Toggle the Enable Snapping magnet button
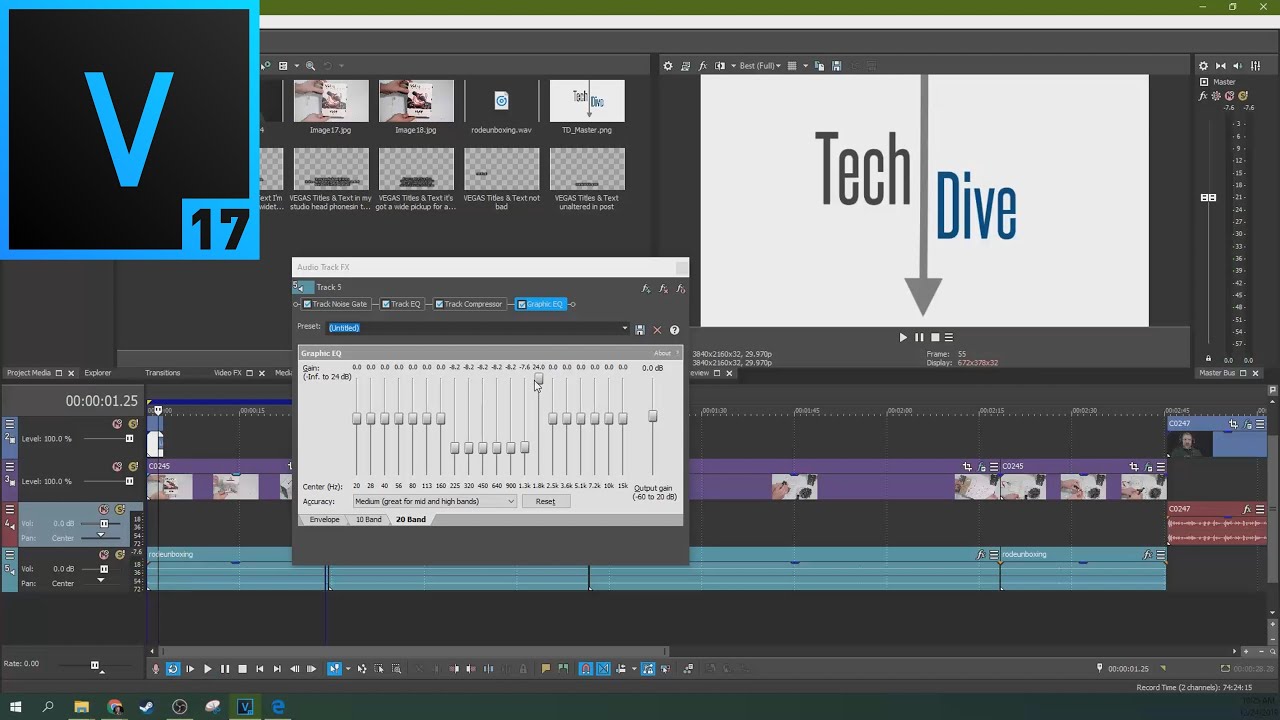1280x720 pixels. pos(586,669)
